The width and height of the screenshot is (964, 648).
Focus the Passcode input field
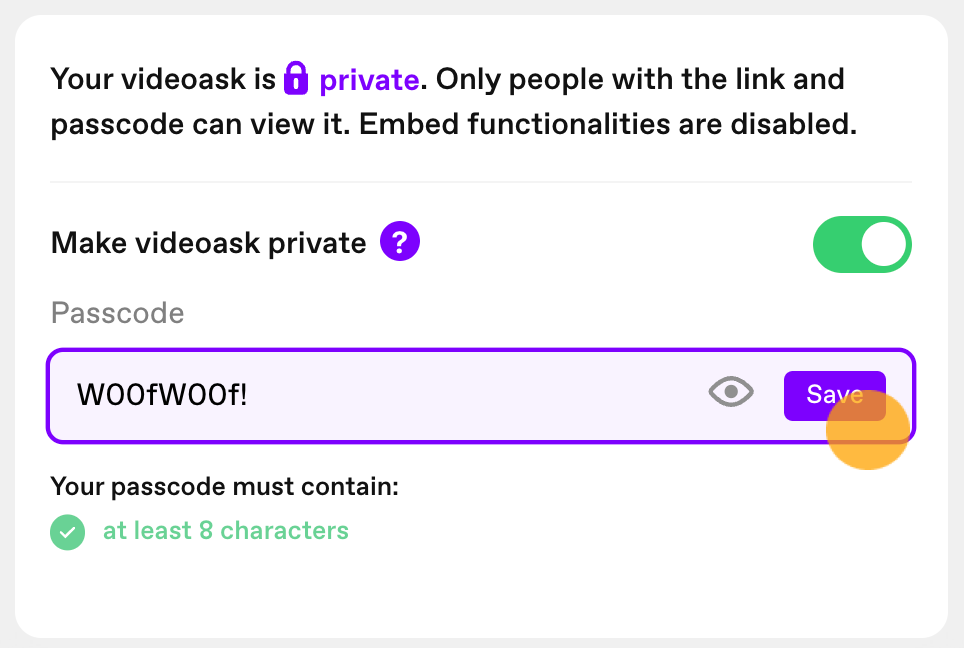pos(481,396)
